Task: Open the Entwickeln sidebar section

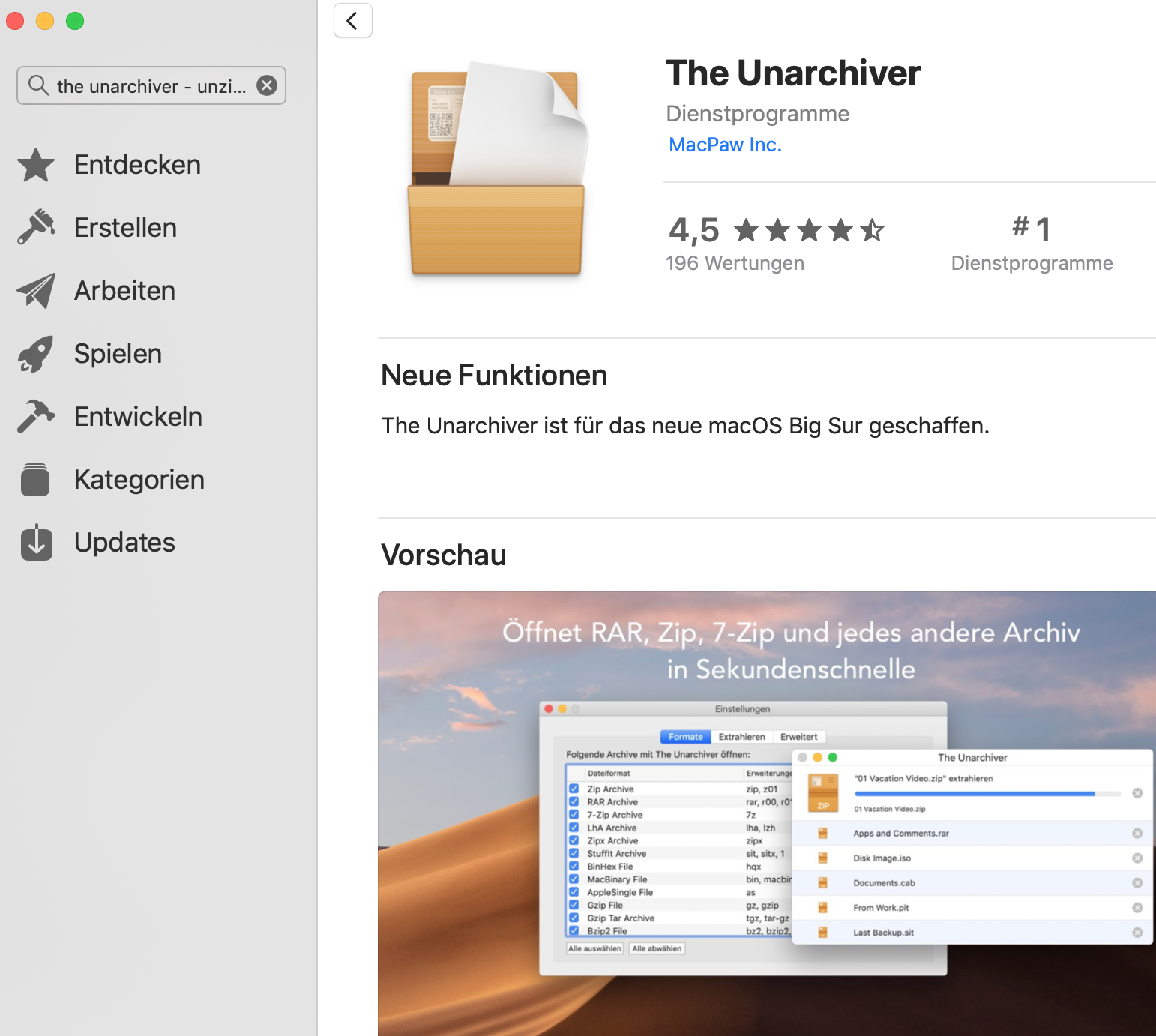Action: click(139, 416)
